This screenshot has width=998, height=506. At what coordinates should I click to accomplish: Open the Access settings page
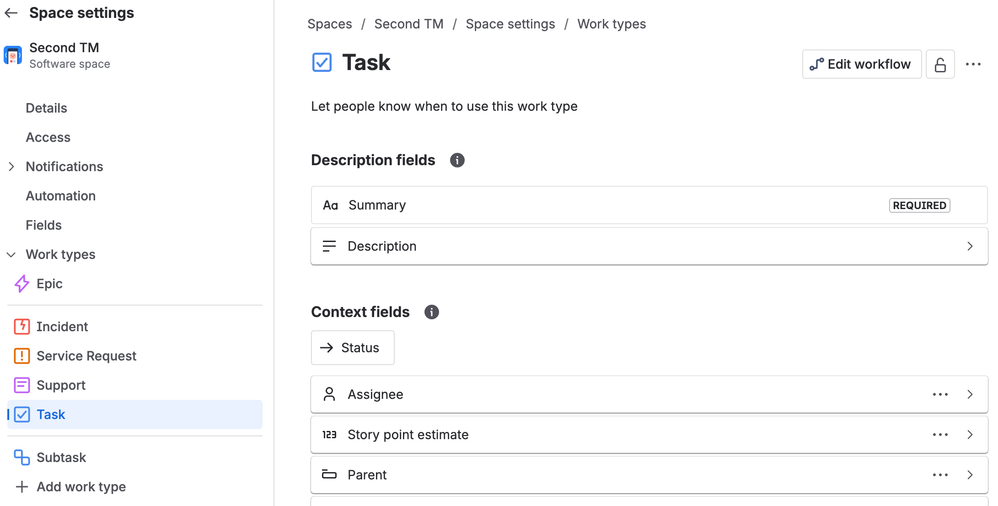coord(48,137)
